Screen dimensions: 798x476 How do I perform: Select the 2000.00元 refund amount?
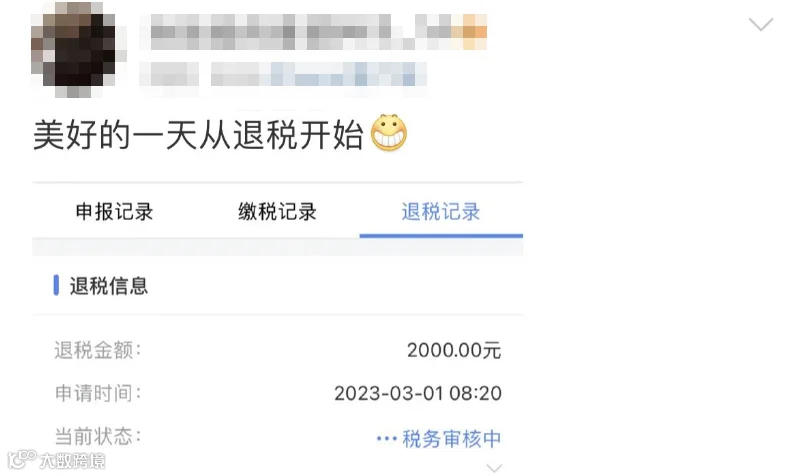click(454, 350)
